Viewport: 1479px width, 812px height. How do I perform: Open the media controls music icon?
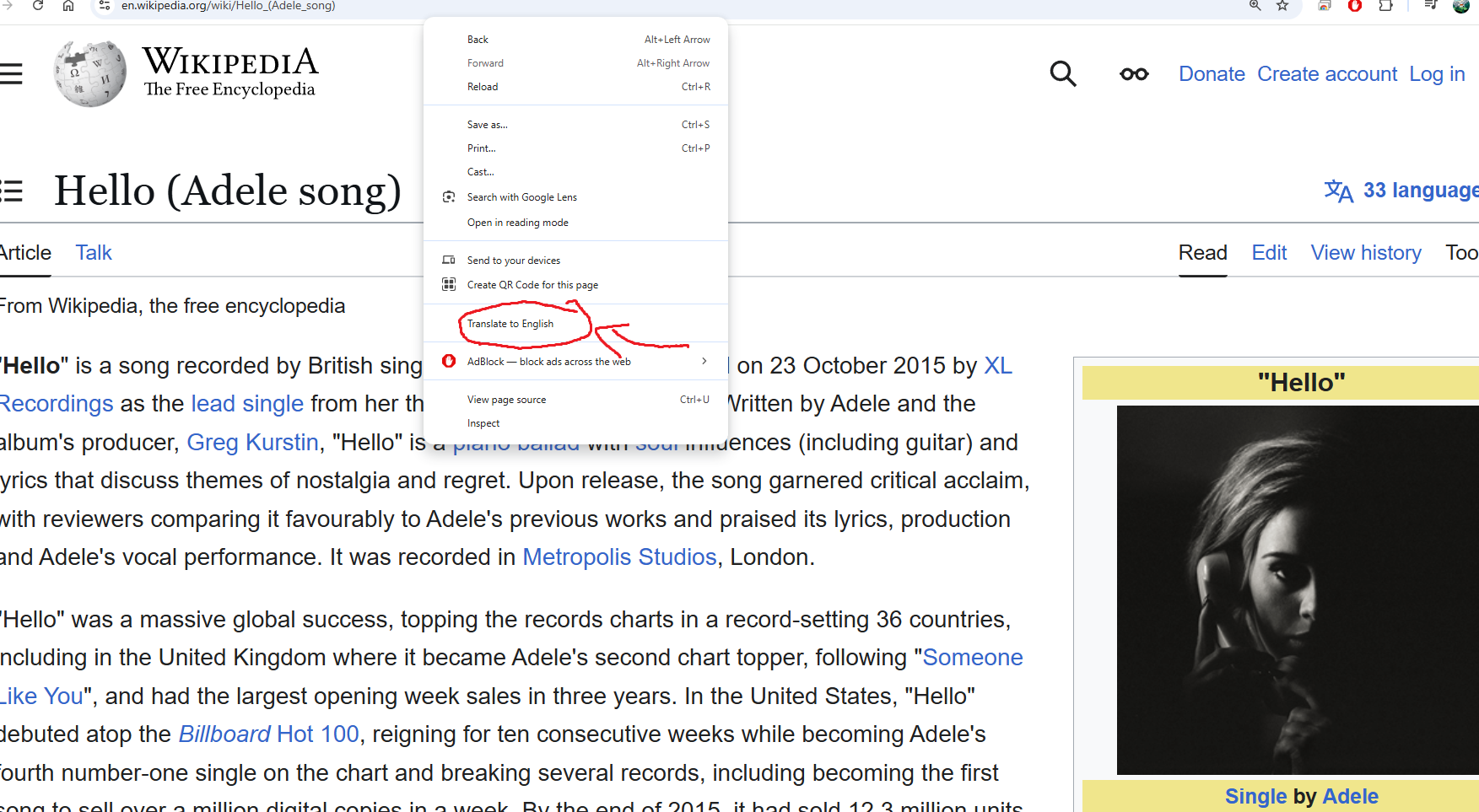[x=1430, y=6]
